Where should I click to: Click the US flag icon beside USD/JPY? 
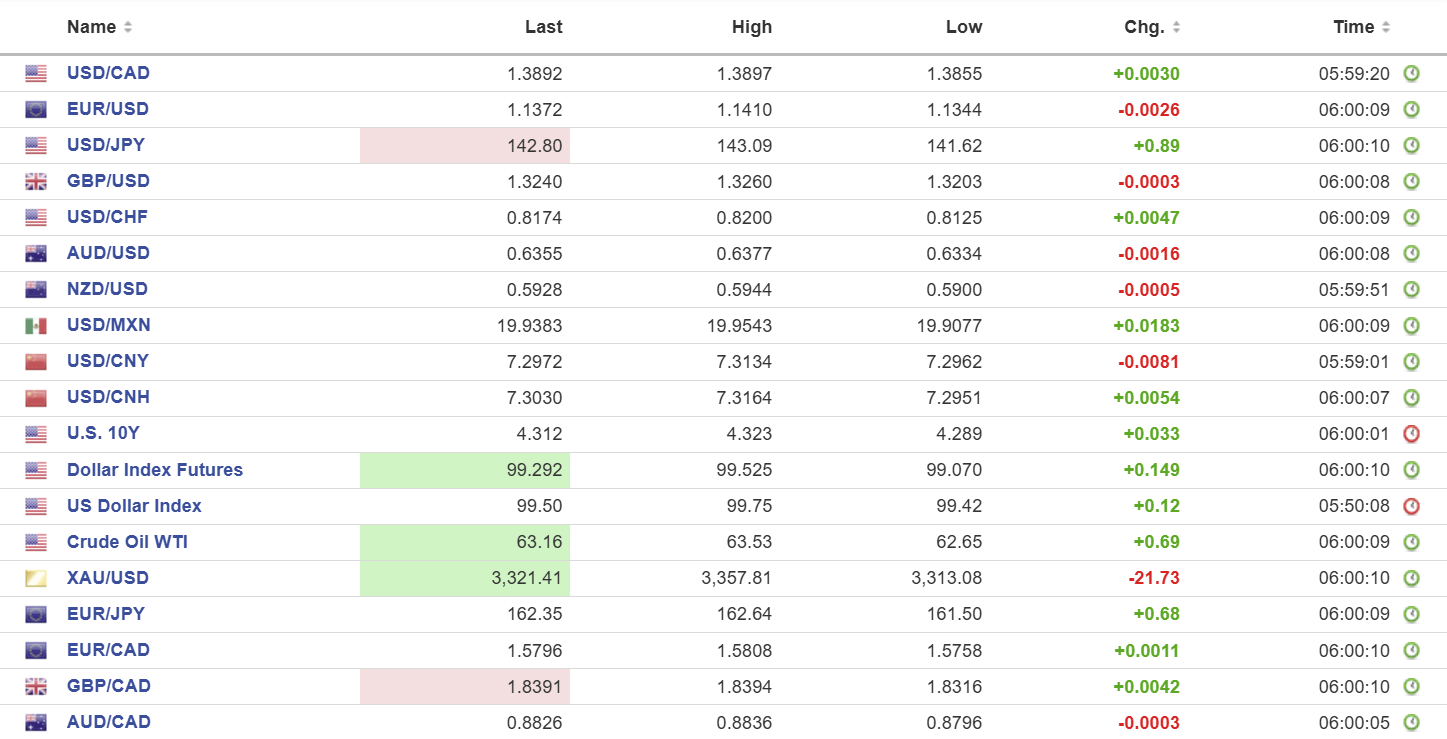tap(36, 145)
